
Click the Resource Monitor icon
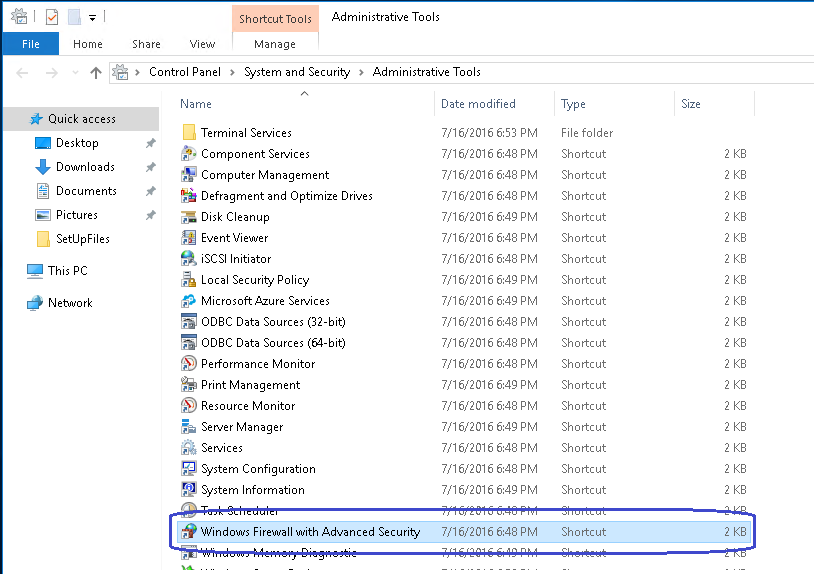click(x=188, y=406)
